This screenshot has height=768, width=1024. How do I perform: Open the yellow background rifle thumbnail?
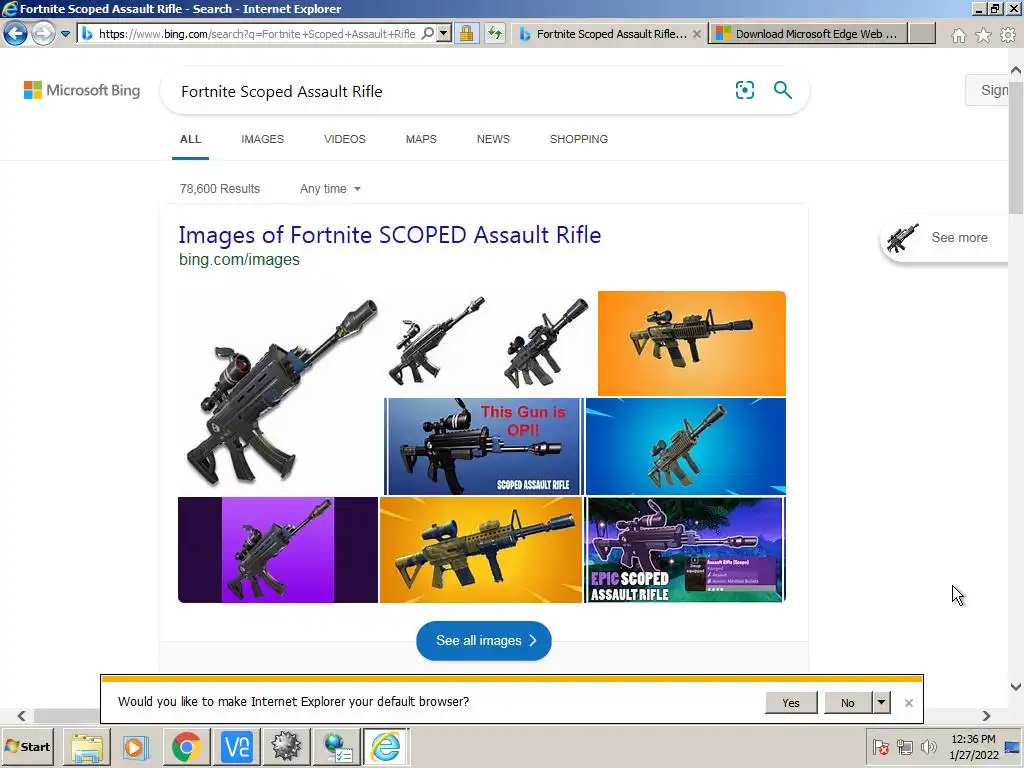pos(481,550)
